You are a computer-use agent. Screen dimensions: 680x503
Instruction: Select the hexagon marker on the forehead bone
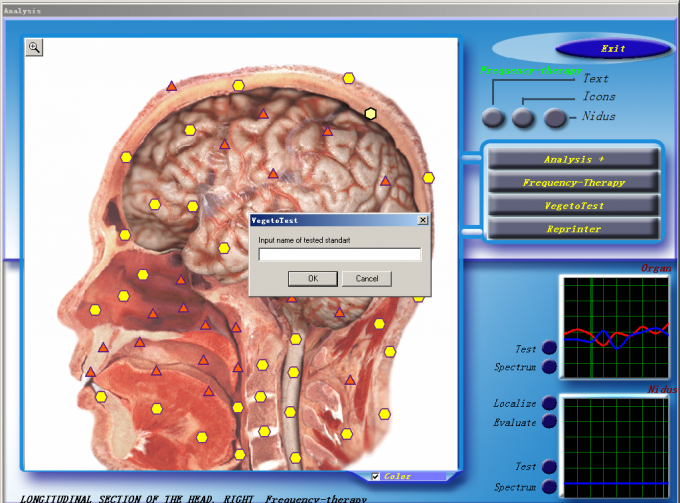pos(126,157)
